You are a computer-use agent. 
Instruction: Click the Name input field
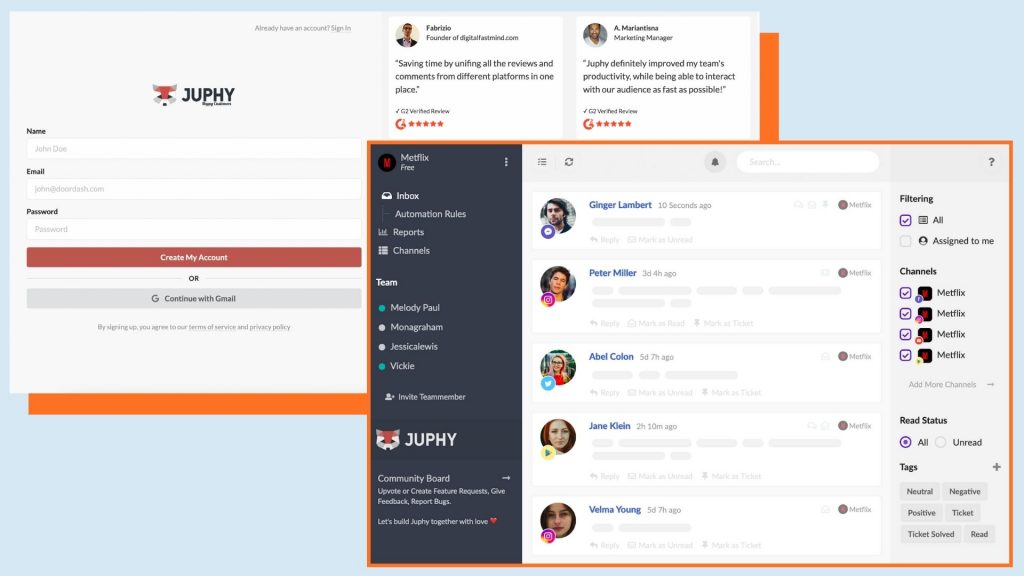coord(194,149)
